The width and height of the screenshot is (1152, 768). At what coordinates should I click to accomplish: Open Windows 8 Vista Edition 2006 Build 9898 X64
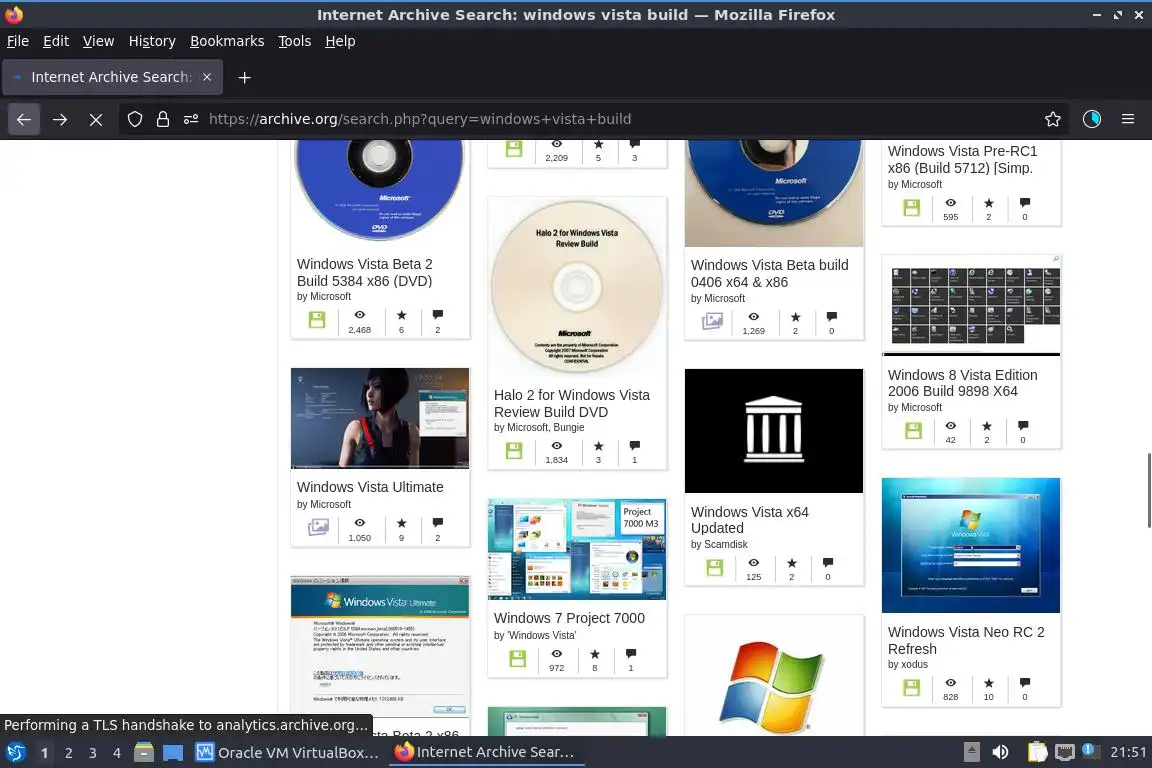point(962,383)
